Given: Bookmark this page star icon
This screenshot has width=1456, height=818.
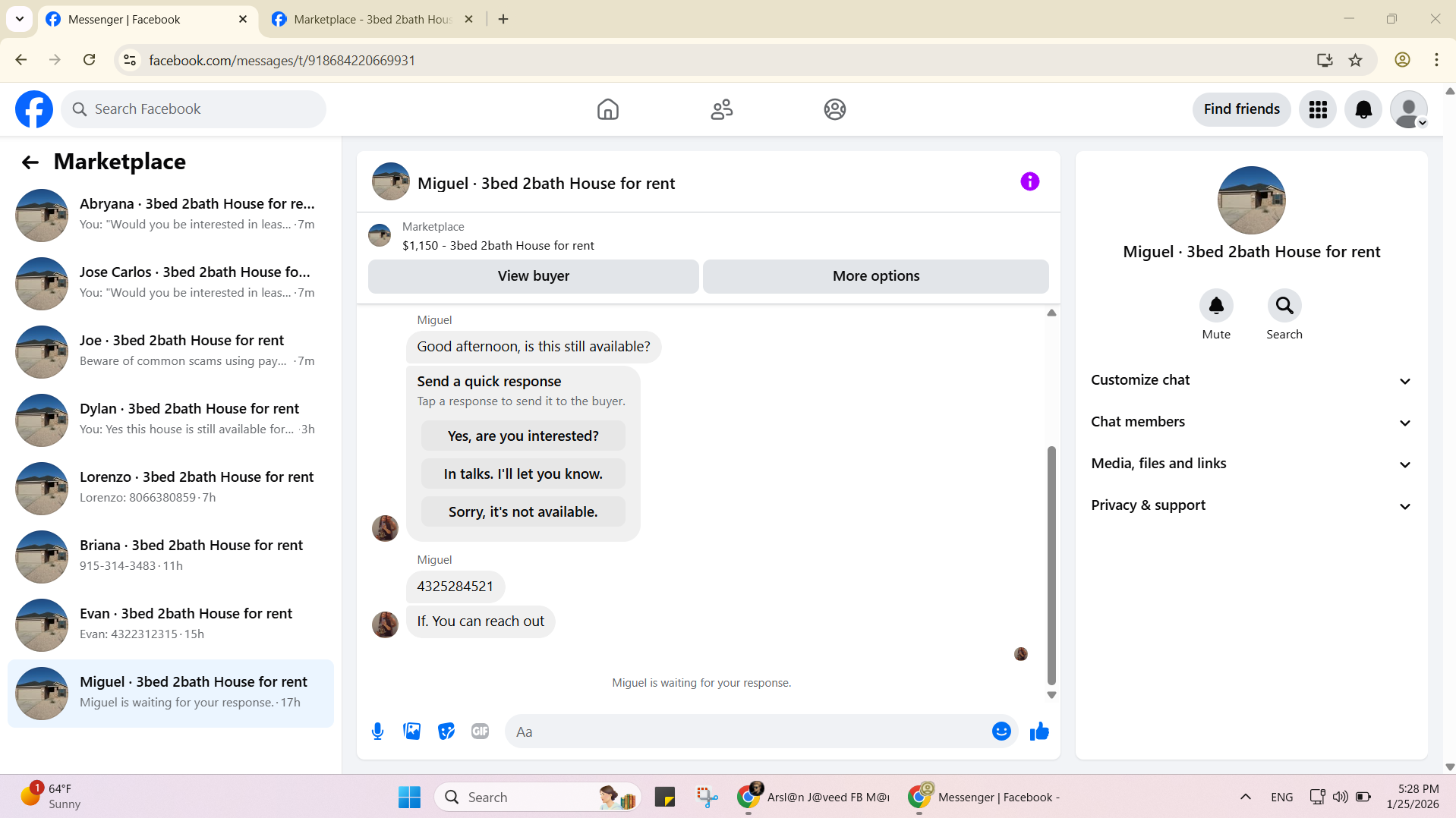Looking at the screenshot, I should point(1356,60).
